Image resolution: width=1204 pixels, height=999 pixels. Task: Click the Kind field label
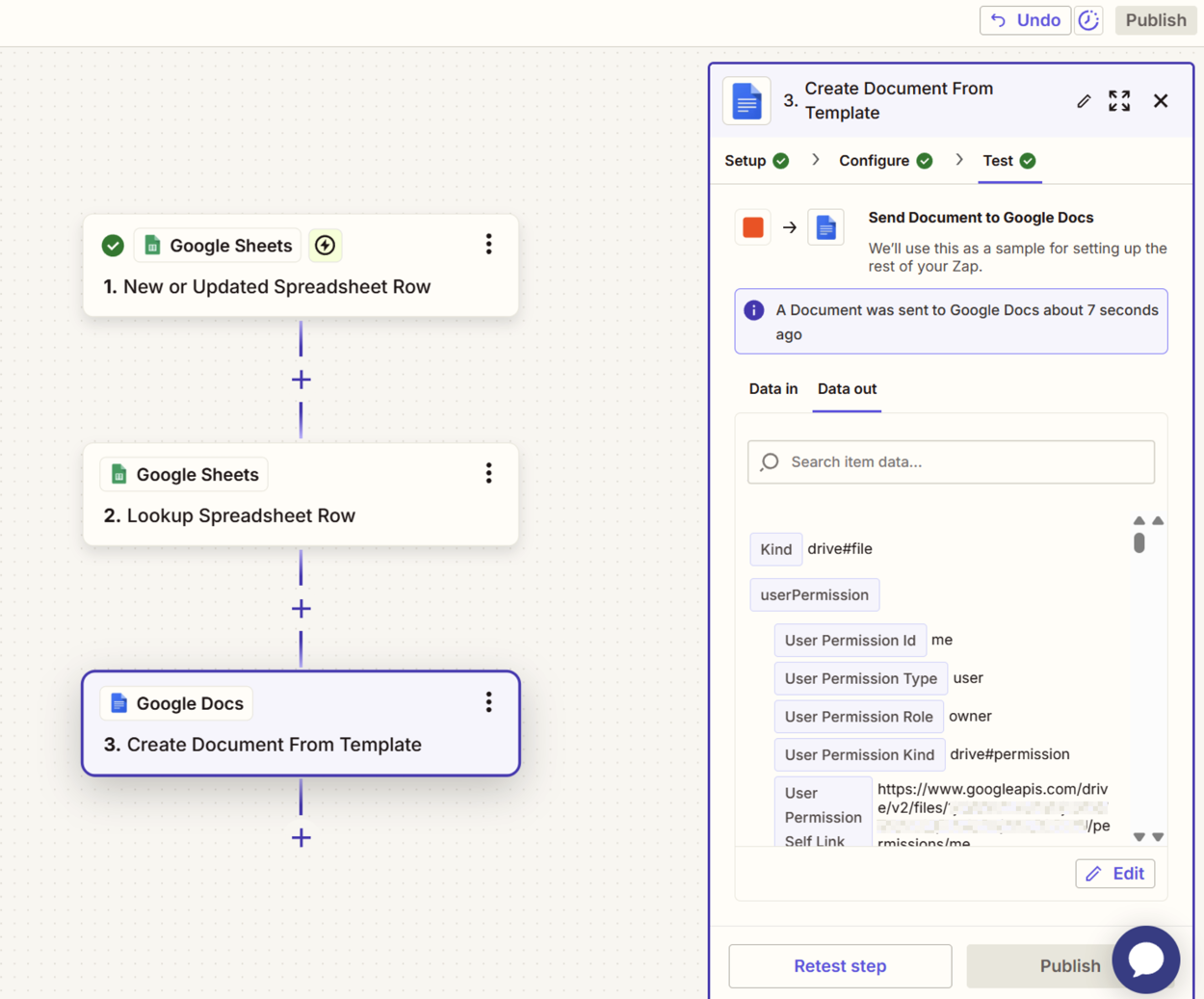point(775,549)
